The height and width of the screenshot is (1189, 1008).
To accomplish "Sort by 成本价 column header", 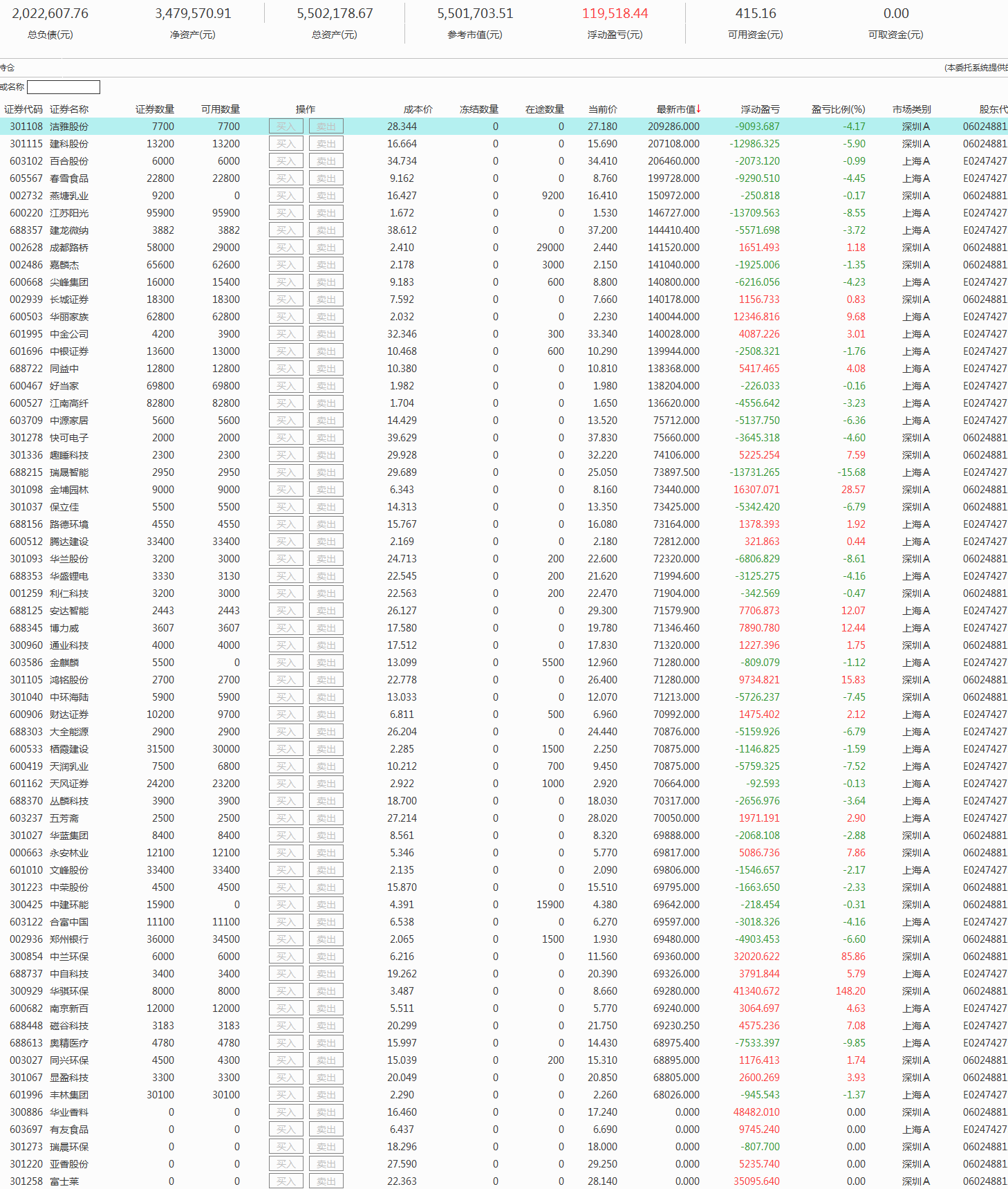I will pyautogui.click(x=418, y=109).
